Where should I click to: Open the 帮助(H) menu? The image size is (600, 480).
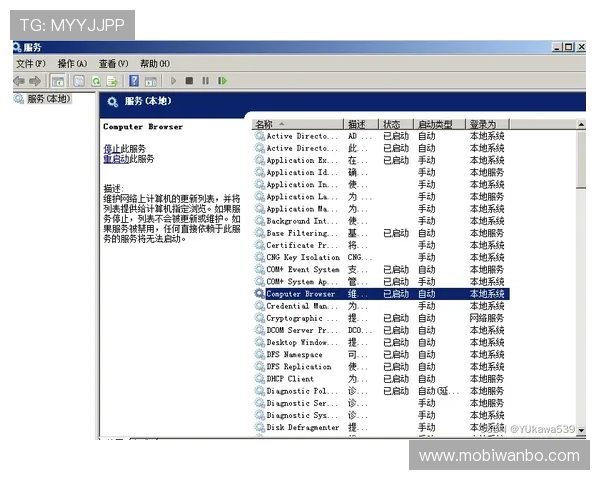click(x=155, y=64)
